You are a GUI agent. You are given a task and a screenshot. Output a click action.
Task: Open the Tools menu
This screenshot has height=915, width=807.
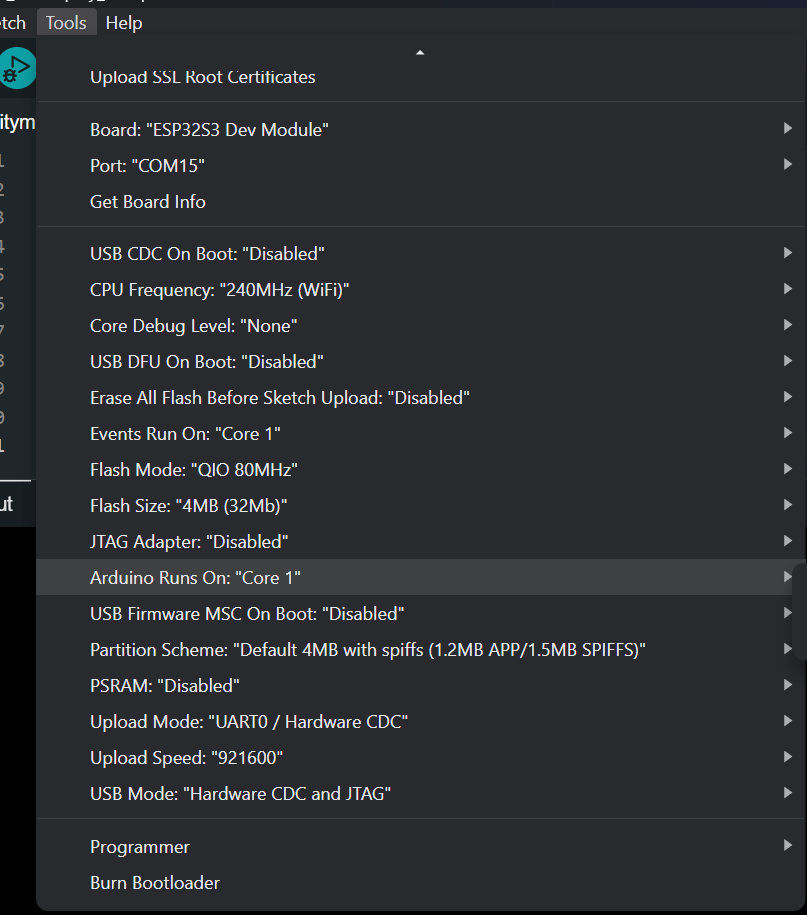click(66, 23)
